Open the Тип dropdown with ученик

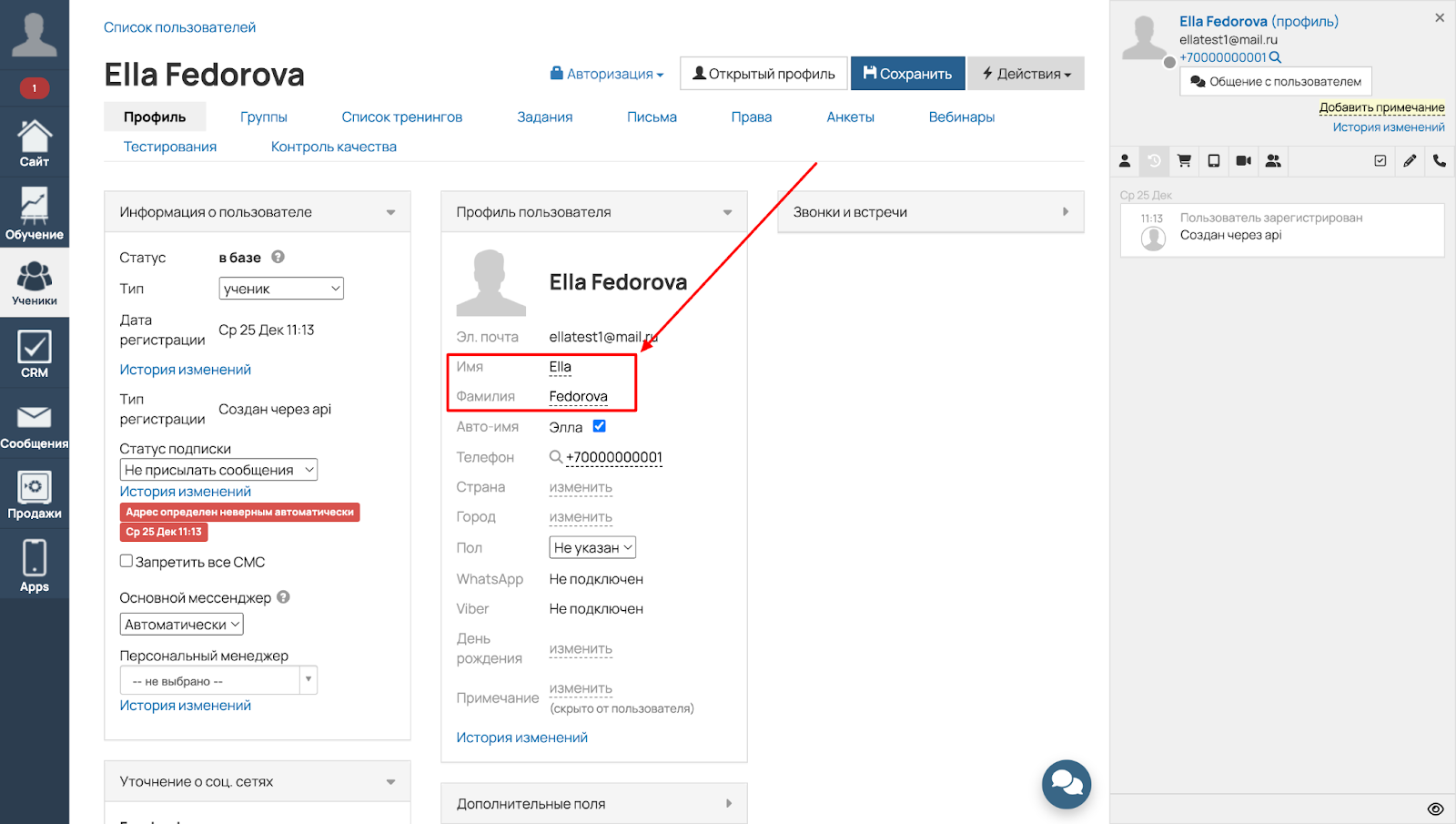tap(281, 289)
